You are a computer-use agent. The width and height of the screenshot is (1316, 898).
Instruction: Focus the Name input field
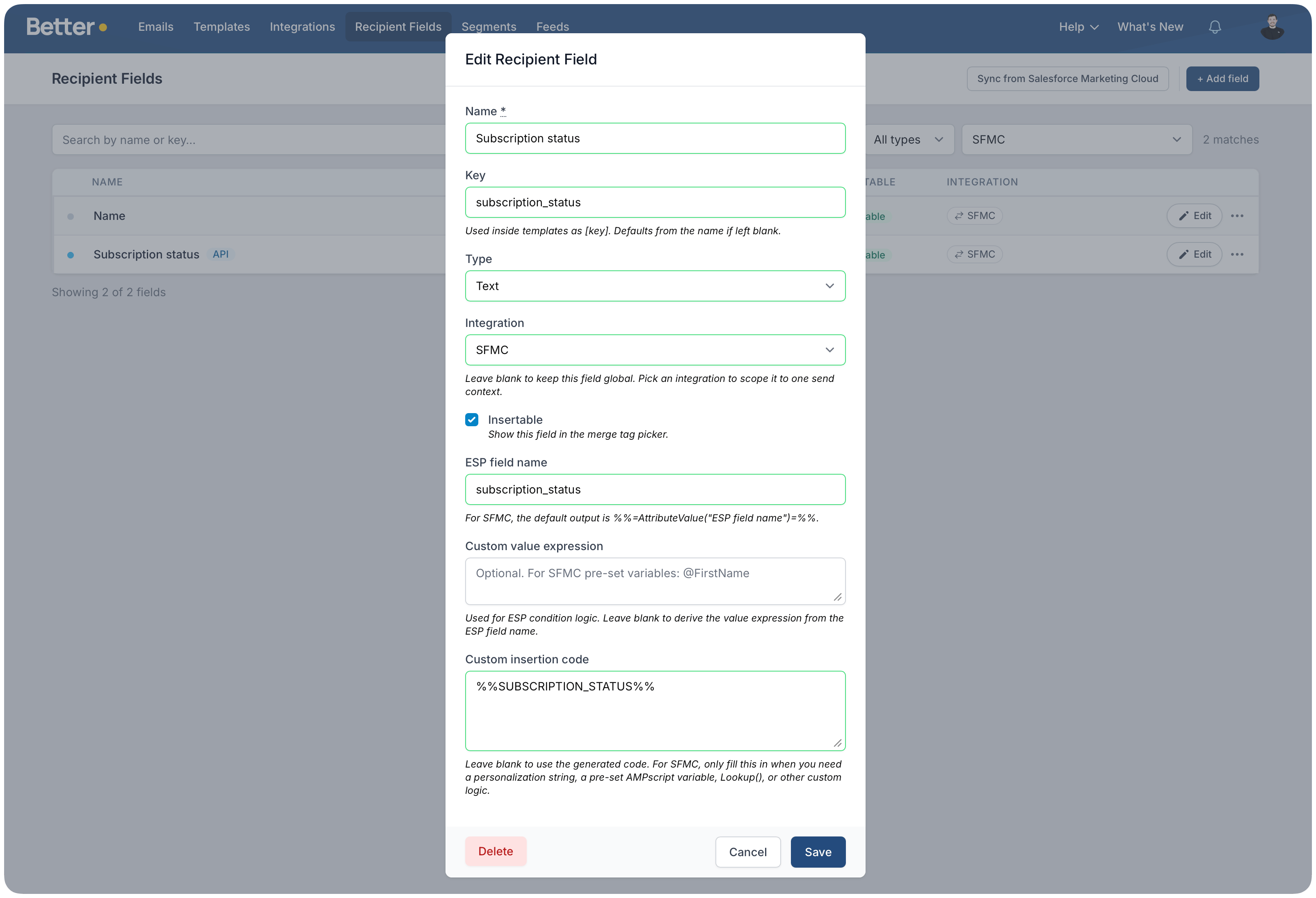(655, 138)
